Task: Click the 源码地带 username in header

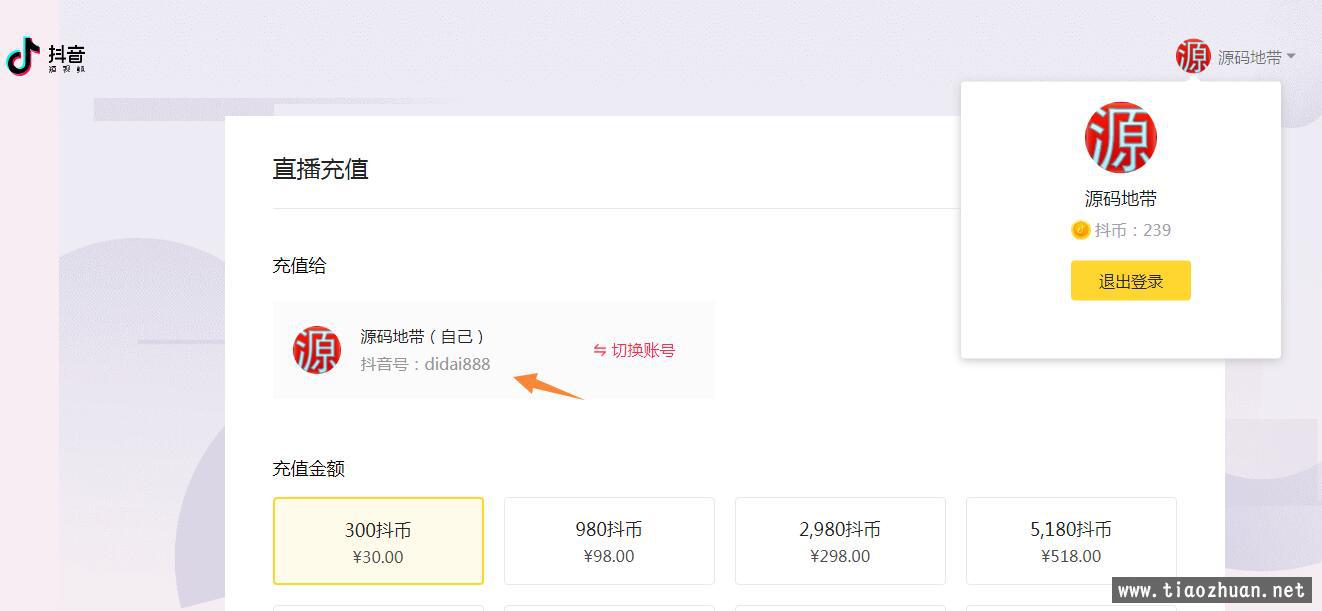Action: [x=1249, y=57]
